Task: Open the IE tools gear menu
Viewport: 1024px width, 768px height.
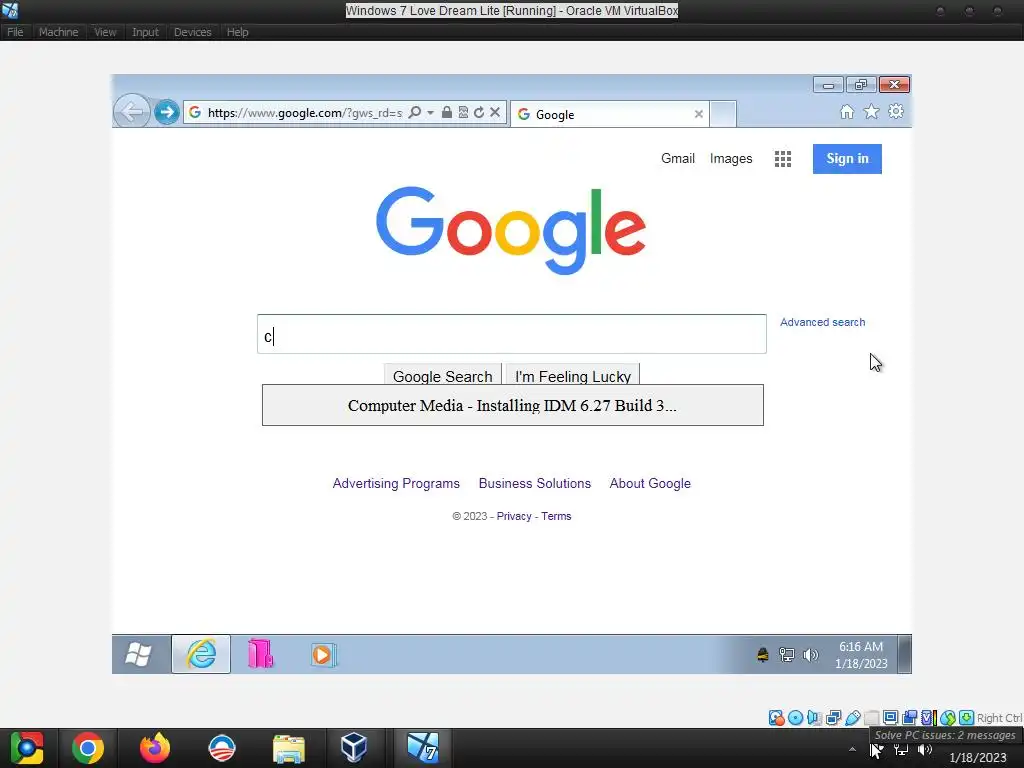Action: pos(896,111)
